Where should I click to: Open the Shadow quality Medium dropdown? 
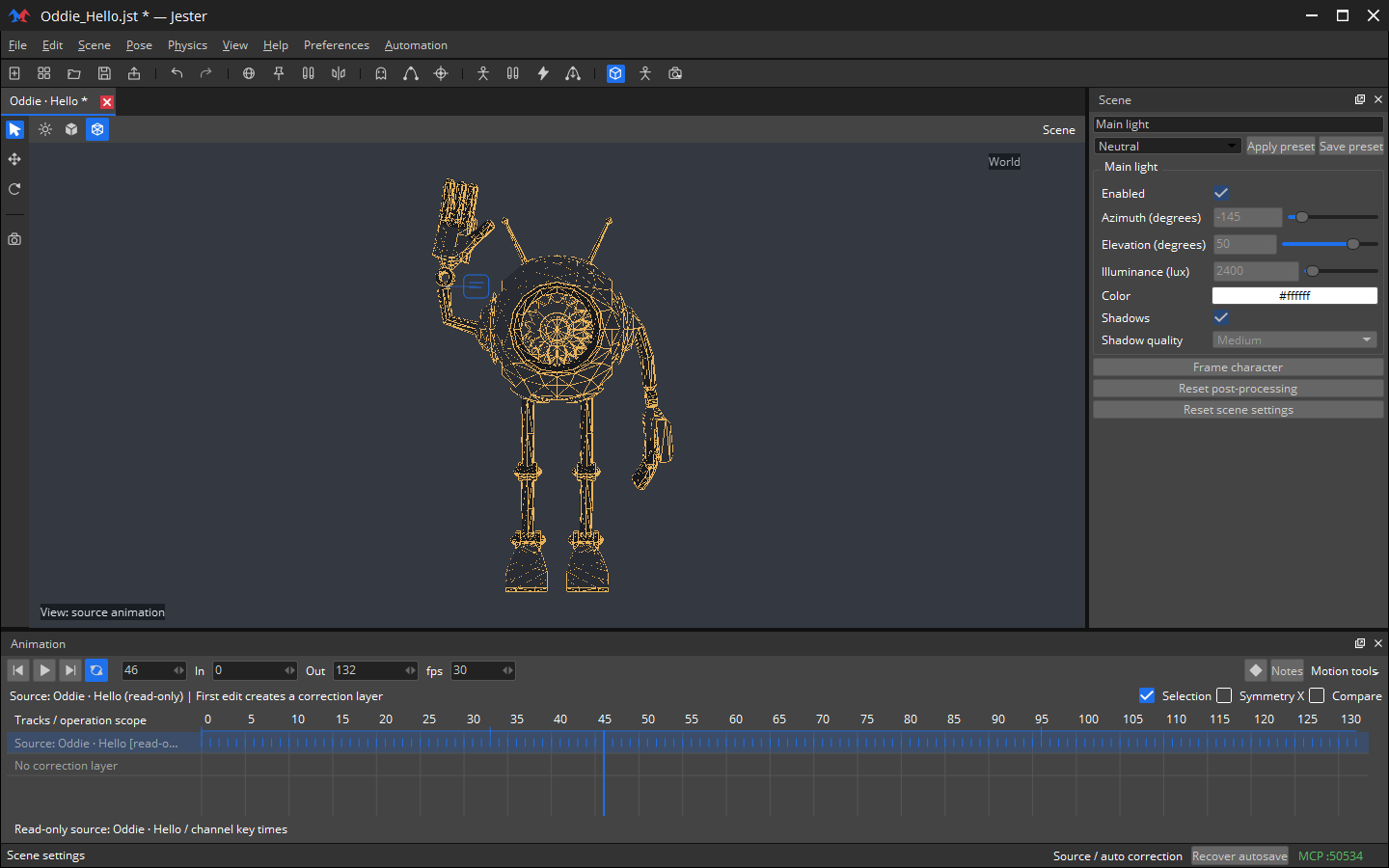pos(1294,339)
